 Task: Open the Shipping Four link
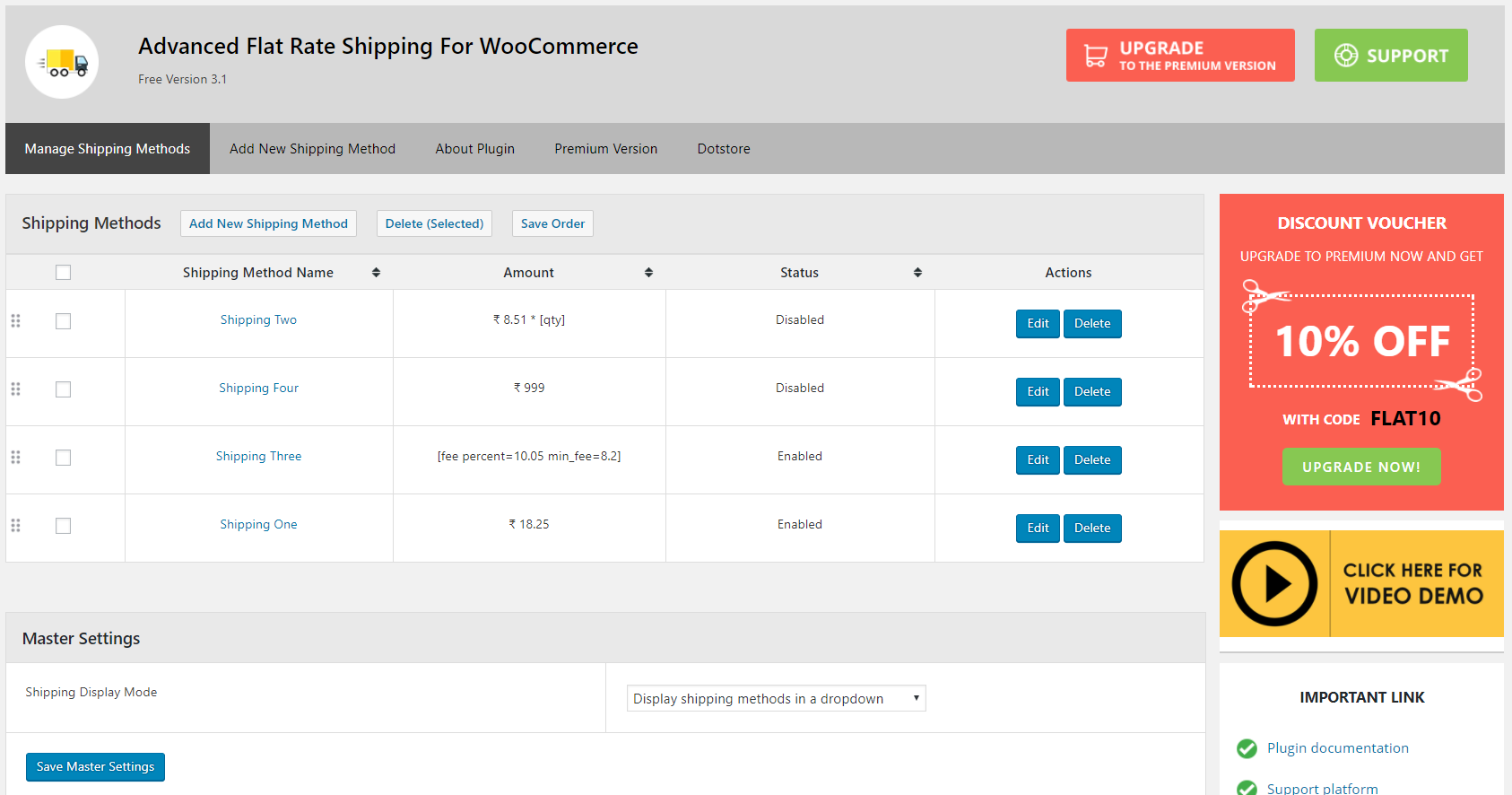point(258,388)
